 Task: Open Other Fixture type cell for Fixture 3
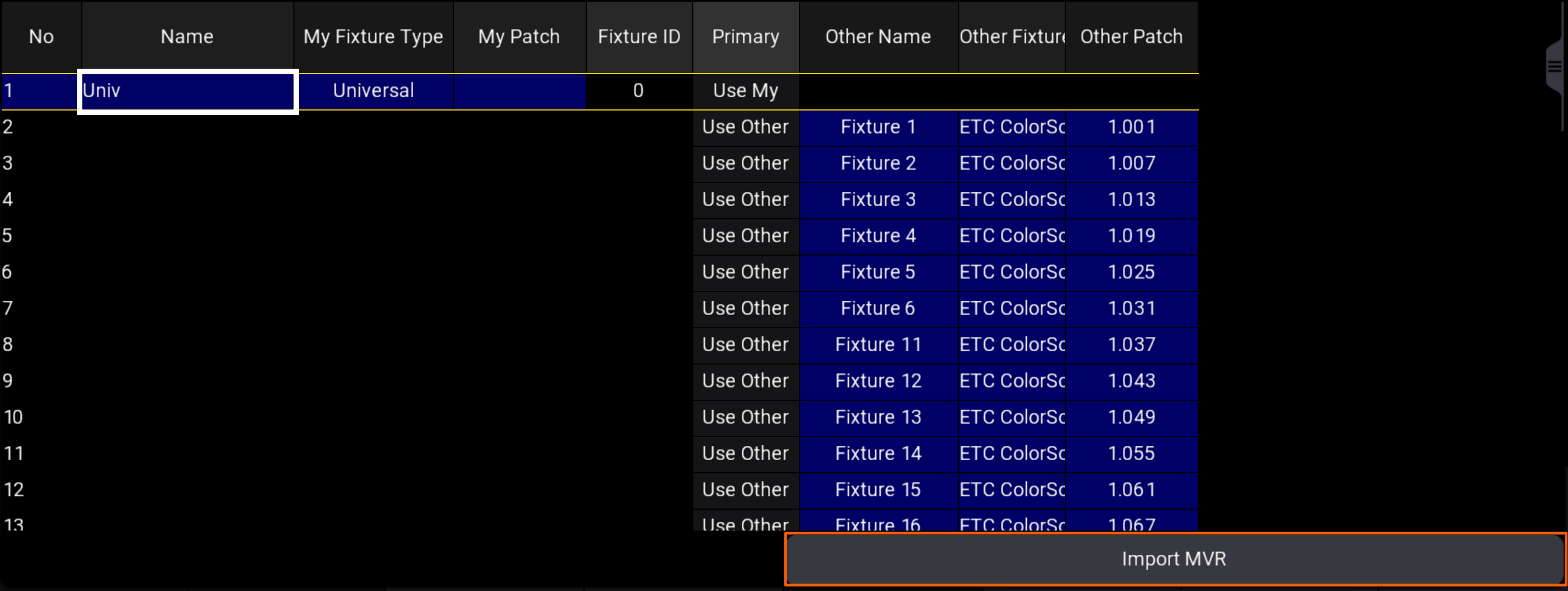(1011, 199)
